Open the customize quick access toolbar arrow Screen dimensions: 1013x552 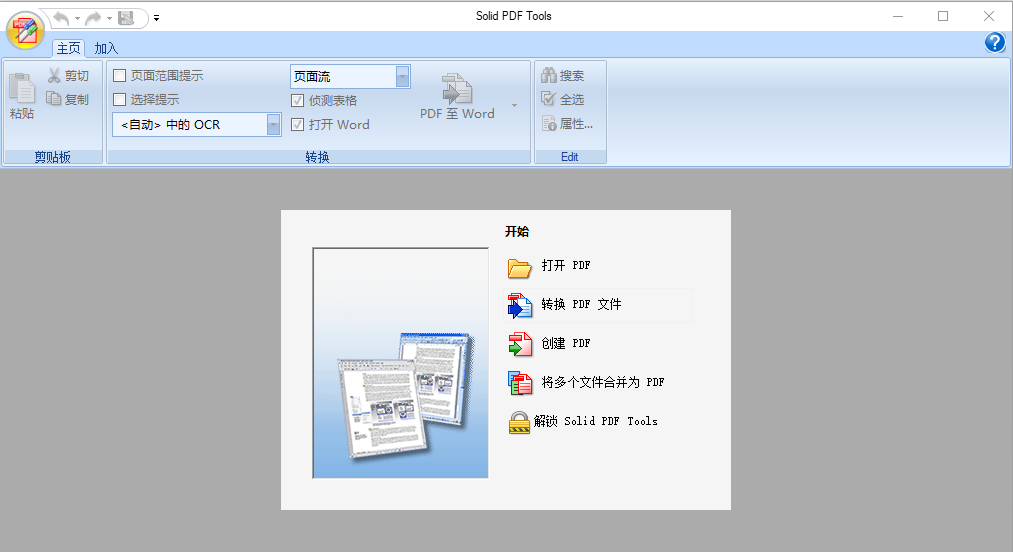tap(156, 18)
